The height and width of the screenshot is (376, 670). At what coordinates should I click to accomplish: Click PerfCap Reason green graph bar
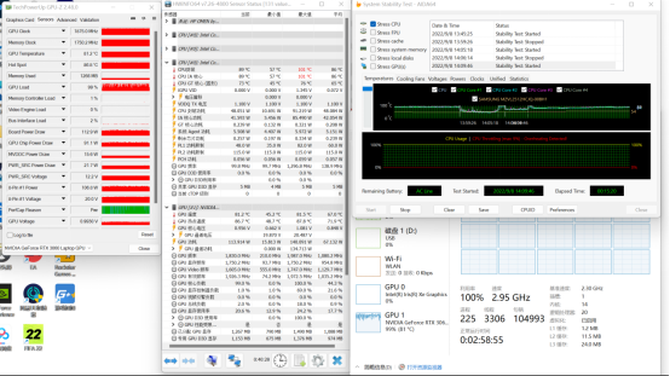pos(126,210)
